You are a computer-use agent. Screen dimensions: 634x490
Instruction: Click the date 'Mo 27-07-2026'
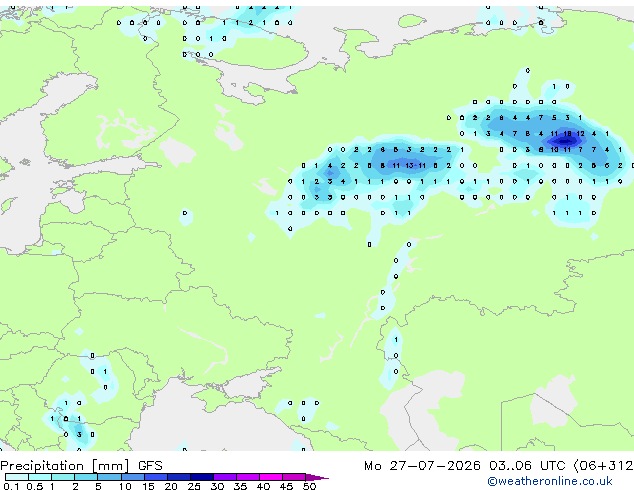click(422, 466)
